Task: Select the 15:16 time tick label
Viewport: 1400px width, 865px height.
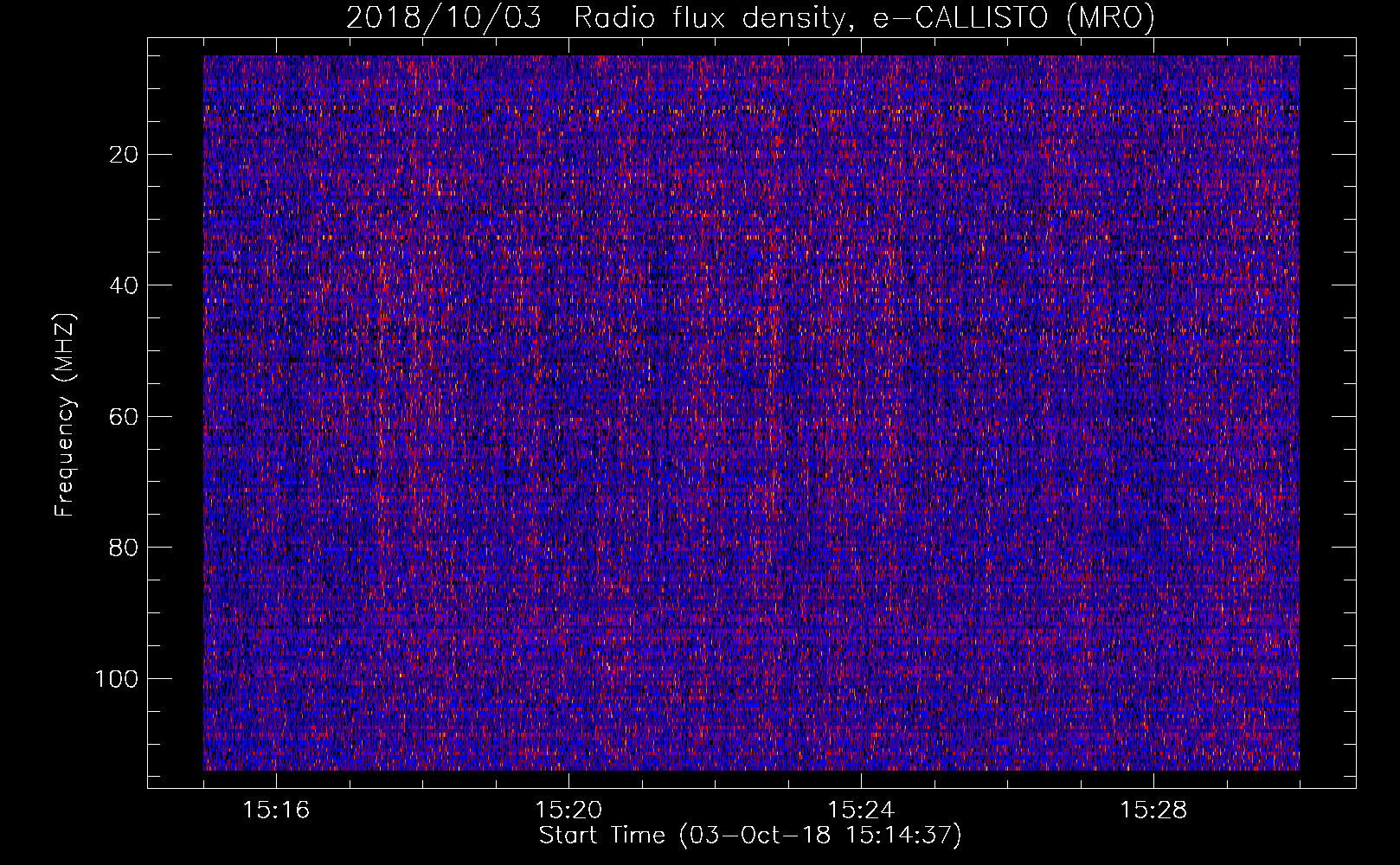Action: point(276,811)
